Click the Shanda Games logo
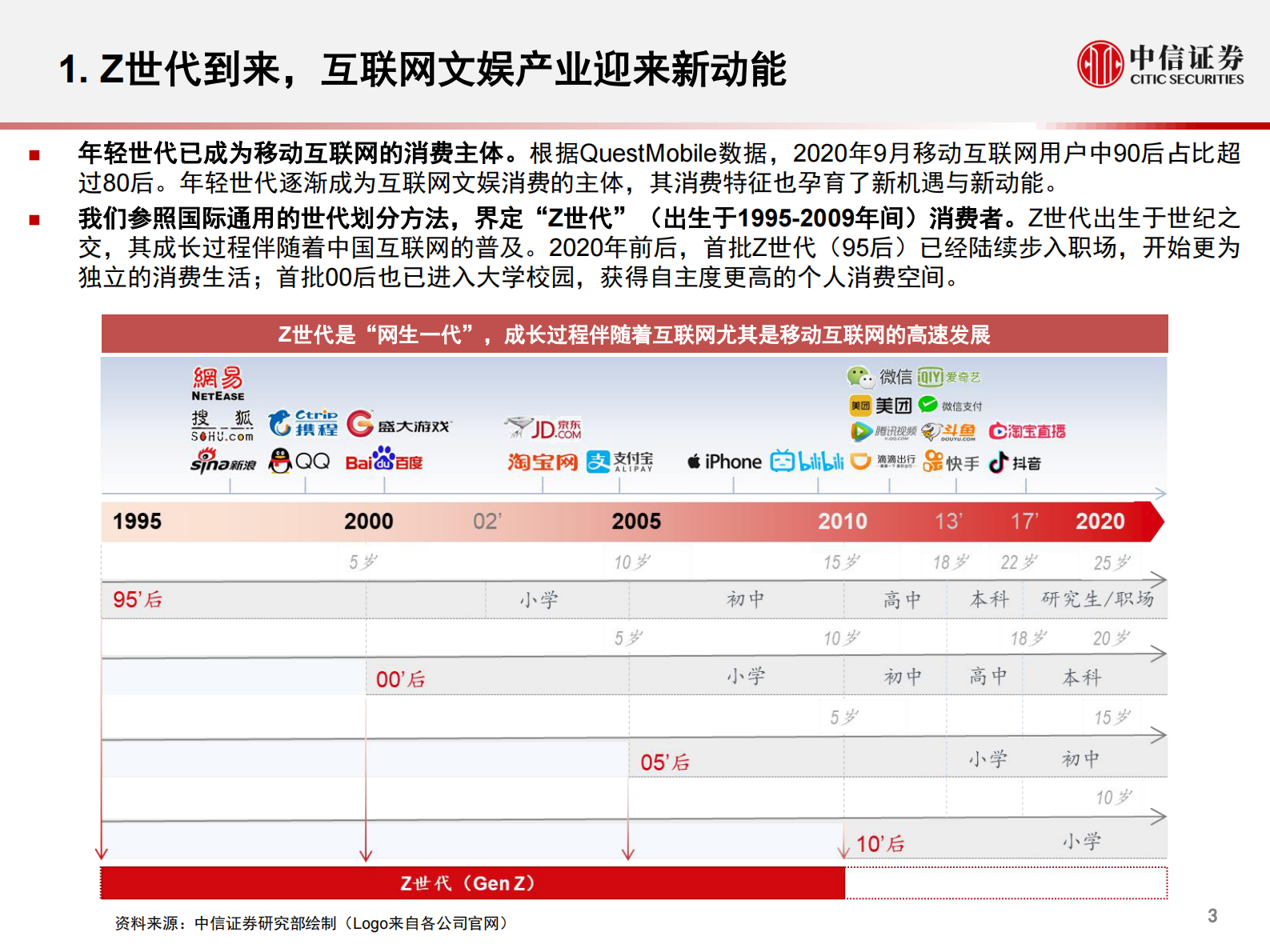 [x=399, y=424]
